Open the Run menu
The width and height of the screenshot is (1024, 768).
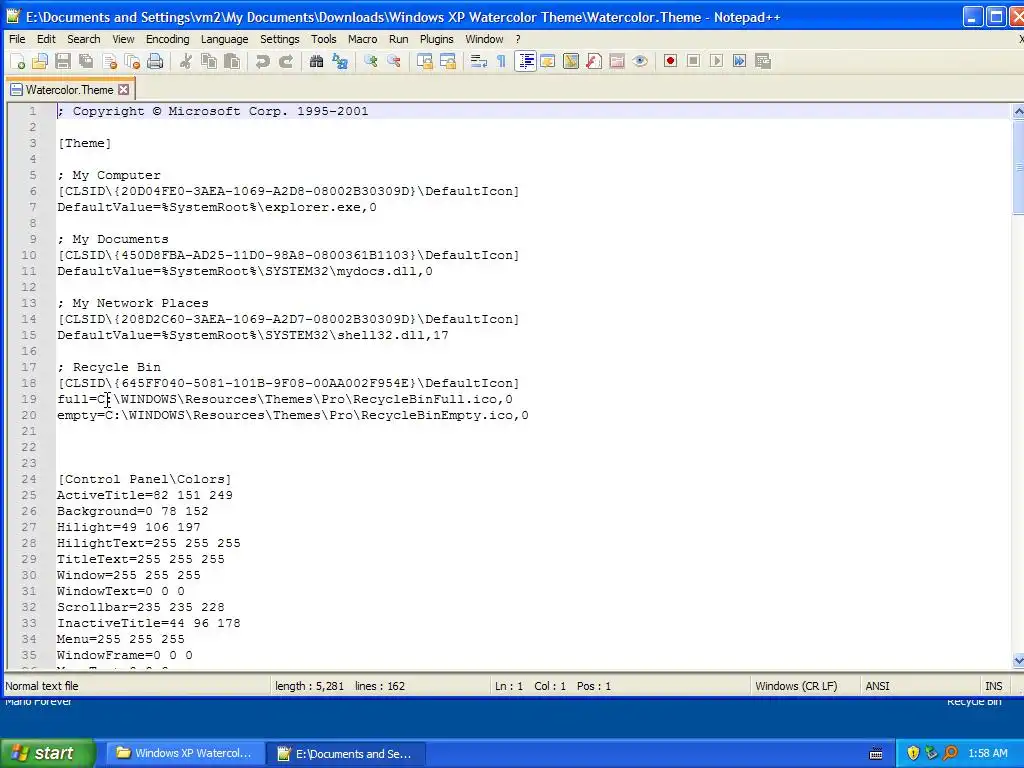pos(398,39)
